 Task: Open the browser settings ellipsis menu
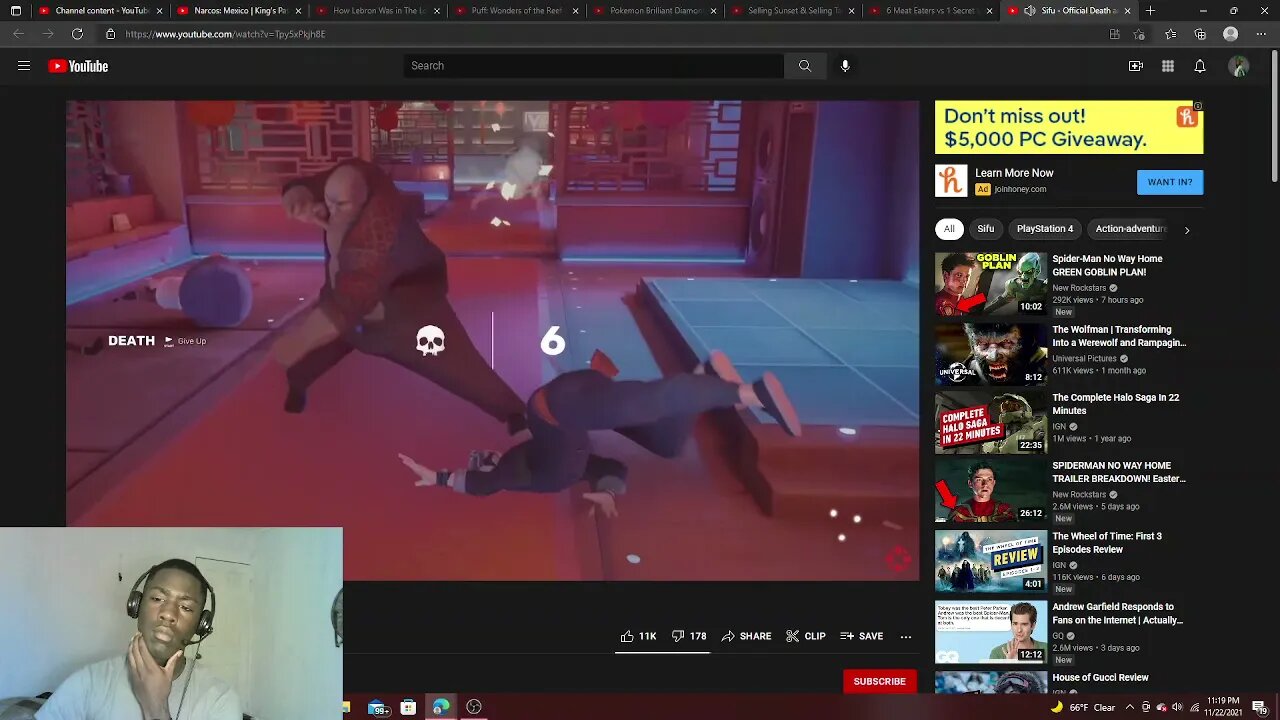(x=1262, y=34)
